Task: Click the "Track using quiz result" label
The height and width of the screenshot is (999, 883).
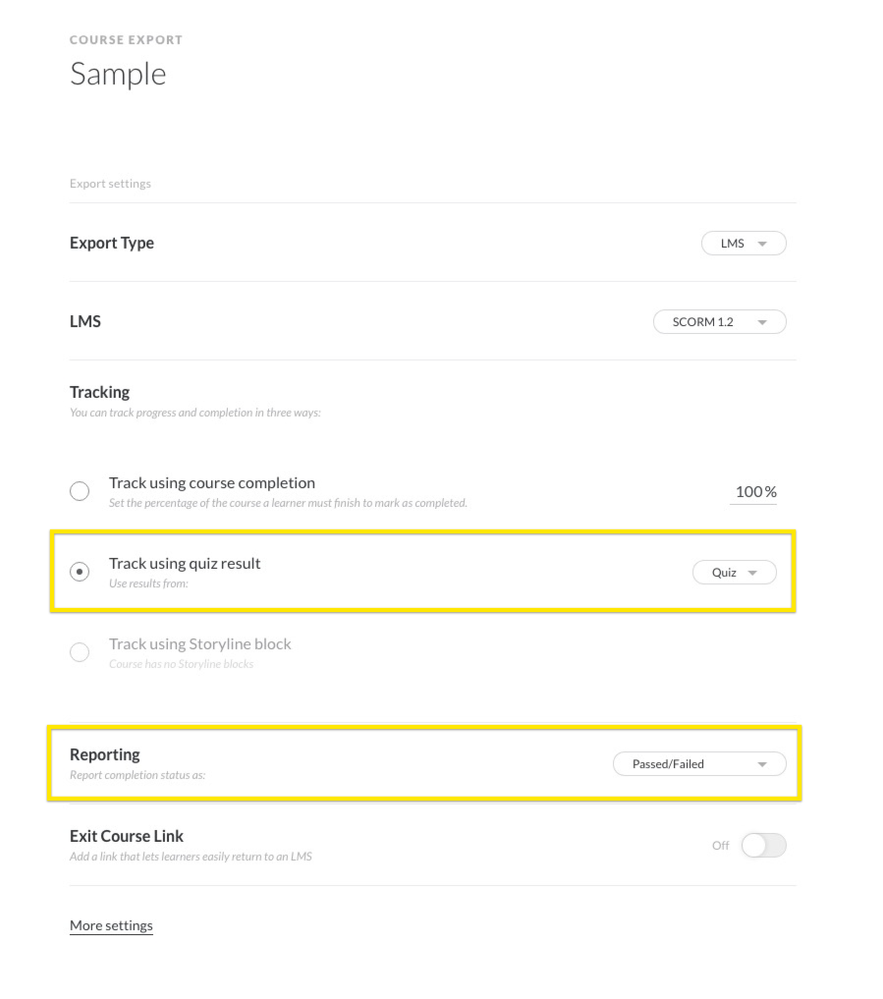Action: pyautogui.click(x=185, y=563)
